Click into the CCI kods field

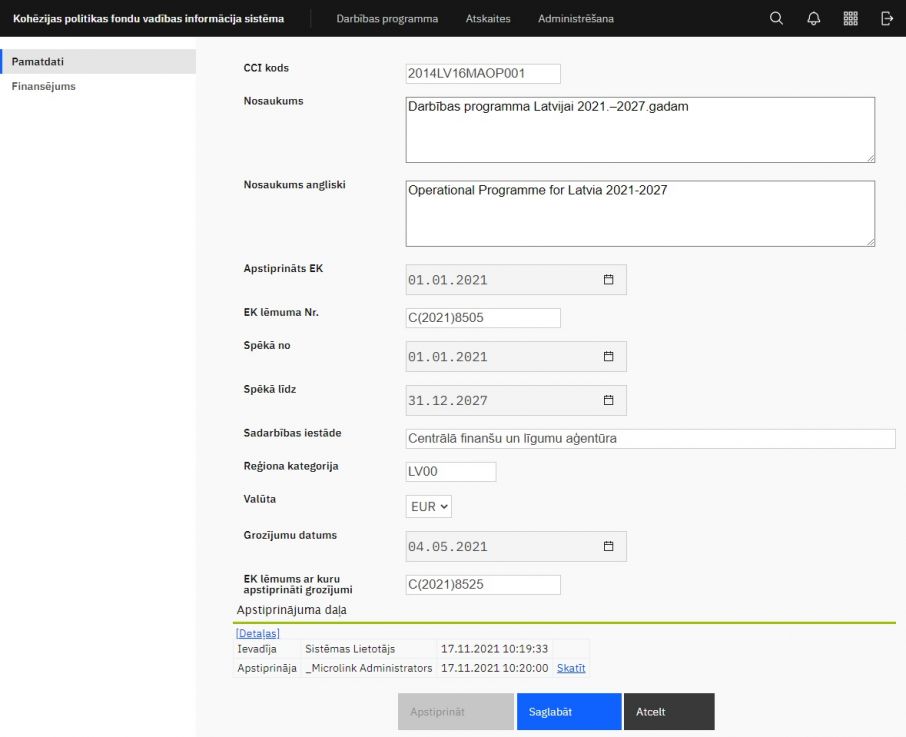[482, 74]
